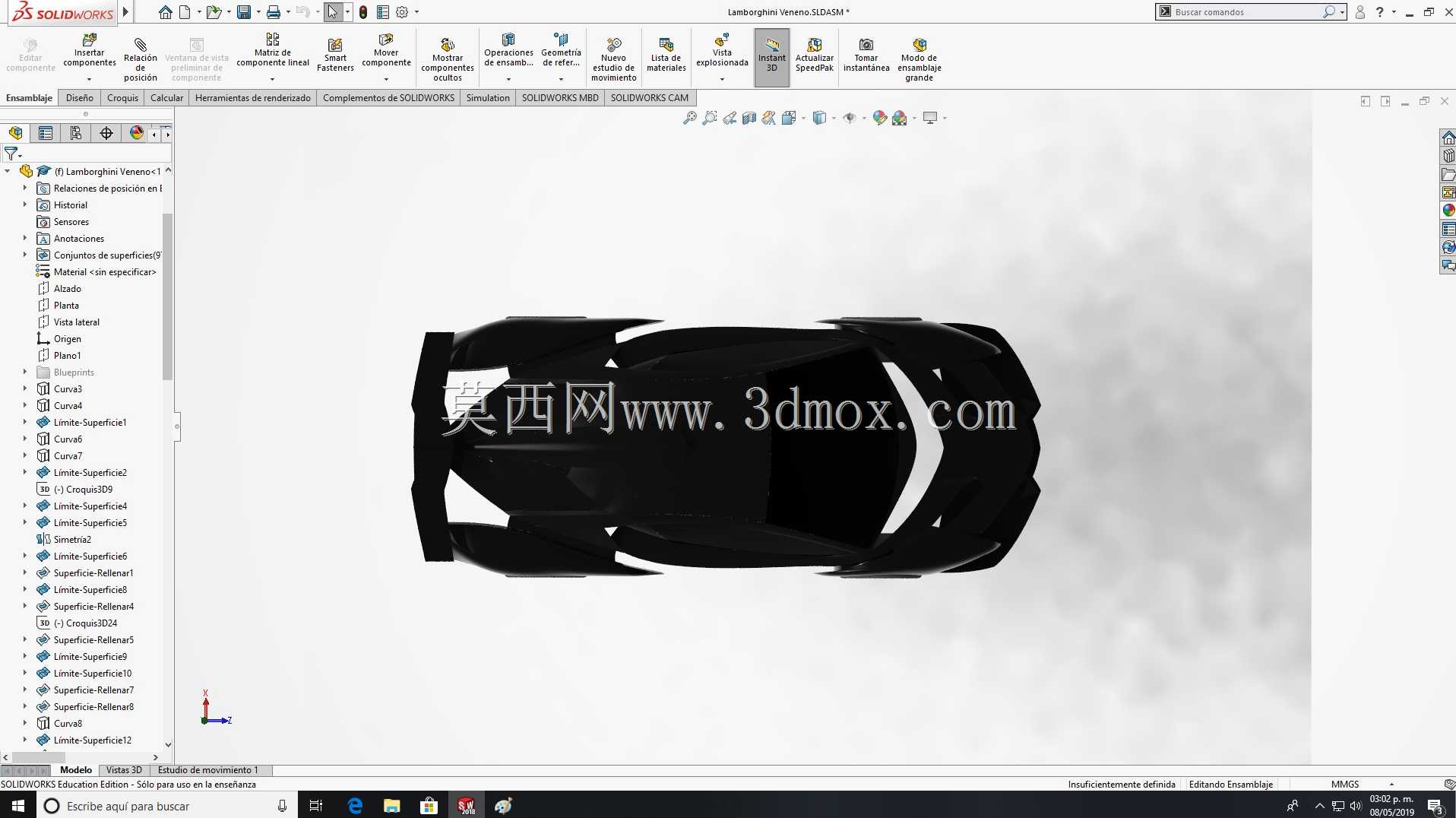Open Vista explosionada dropdown arrow
Image resolution: width=1456 pixels, height=818 pixels.
722,79
